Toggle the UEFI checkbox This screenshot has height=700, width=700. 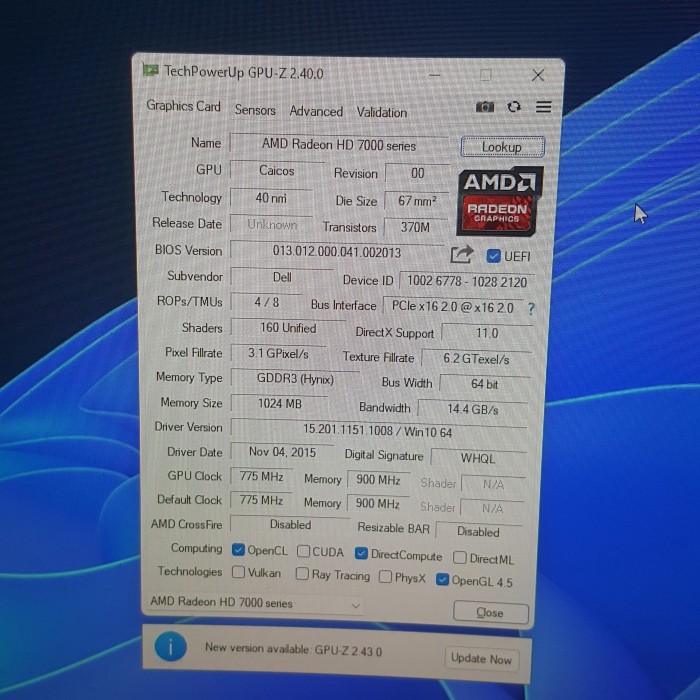(493, 256)
